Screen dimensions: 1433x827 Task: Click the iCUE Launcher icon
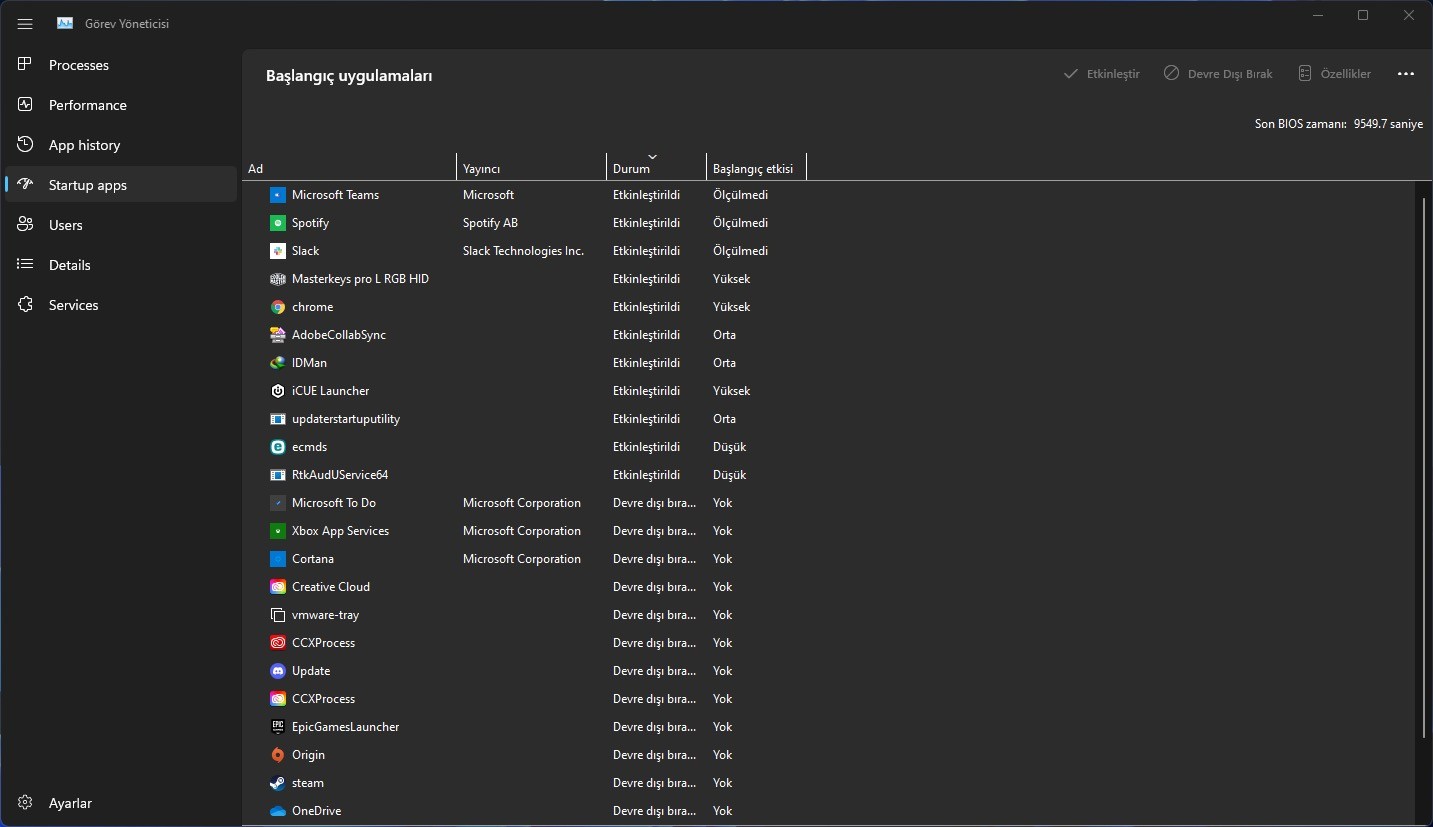[278, 391]
